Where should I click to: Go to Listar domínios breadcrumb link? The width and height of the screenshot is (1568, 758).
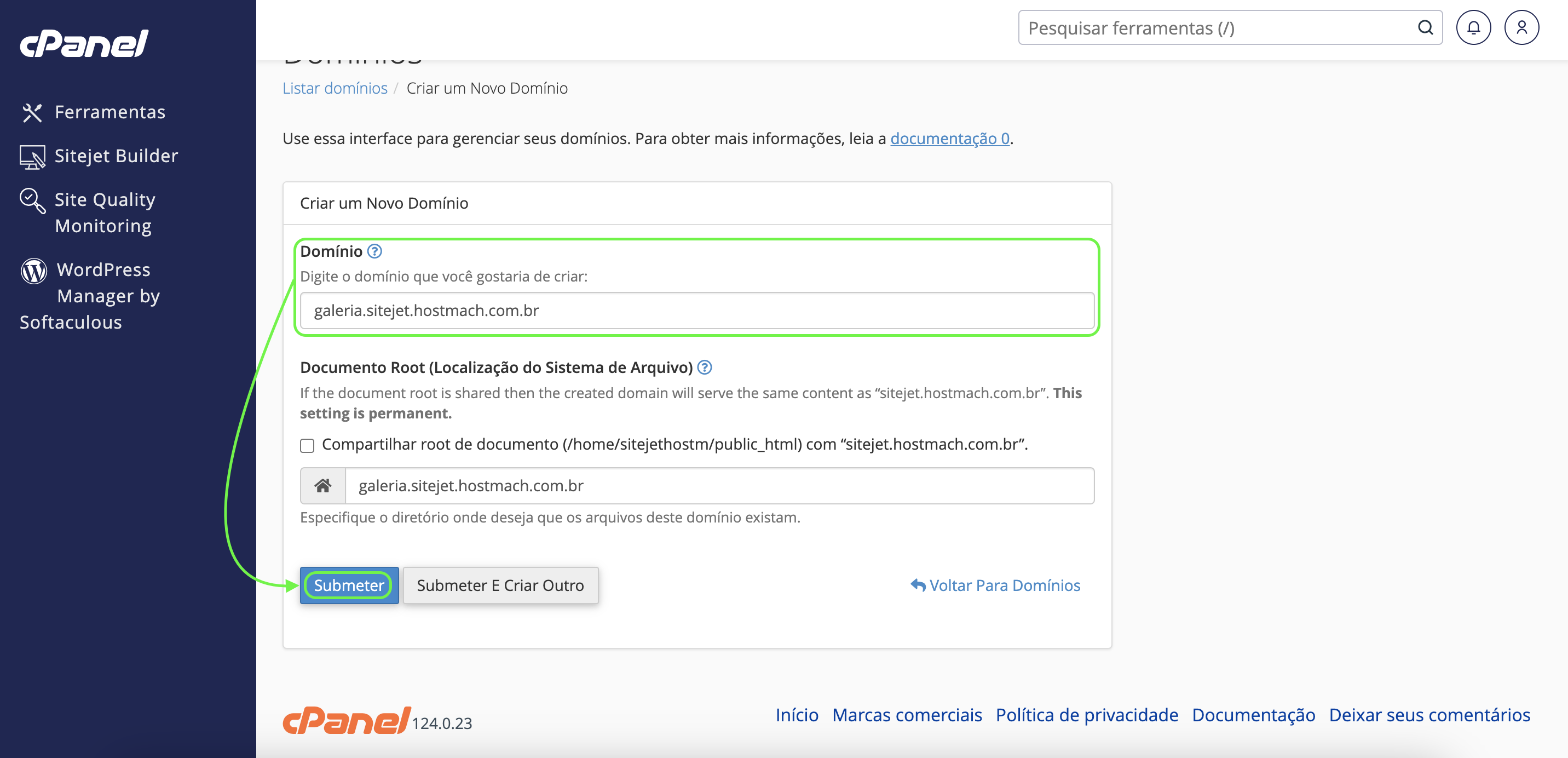(335, 88)
